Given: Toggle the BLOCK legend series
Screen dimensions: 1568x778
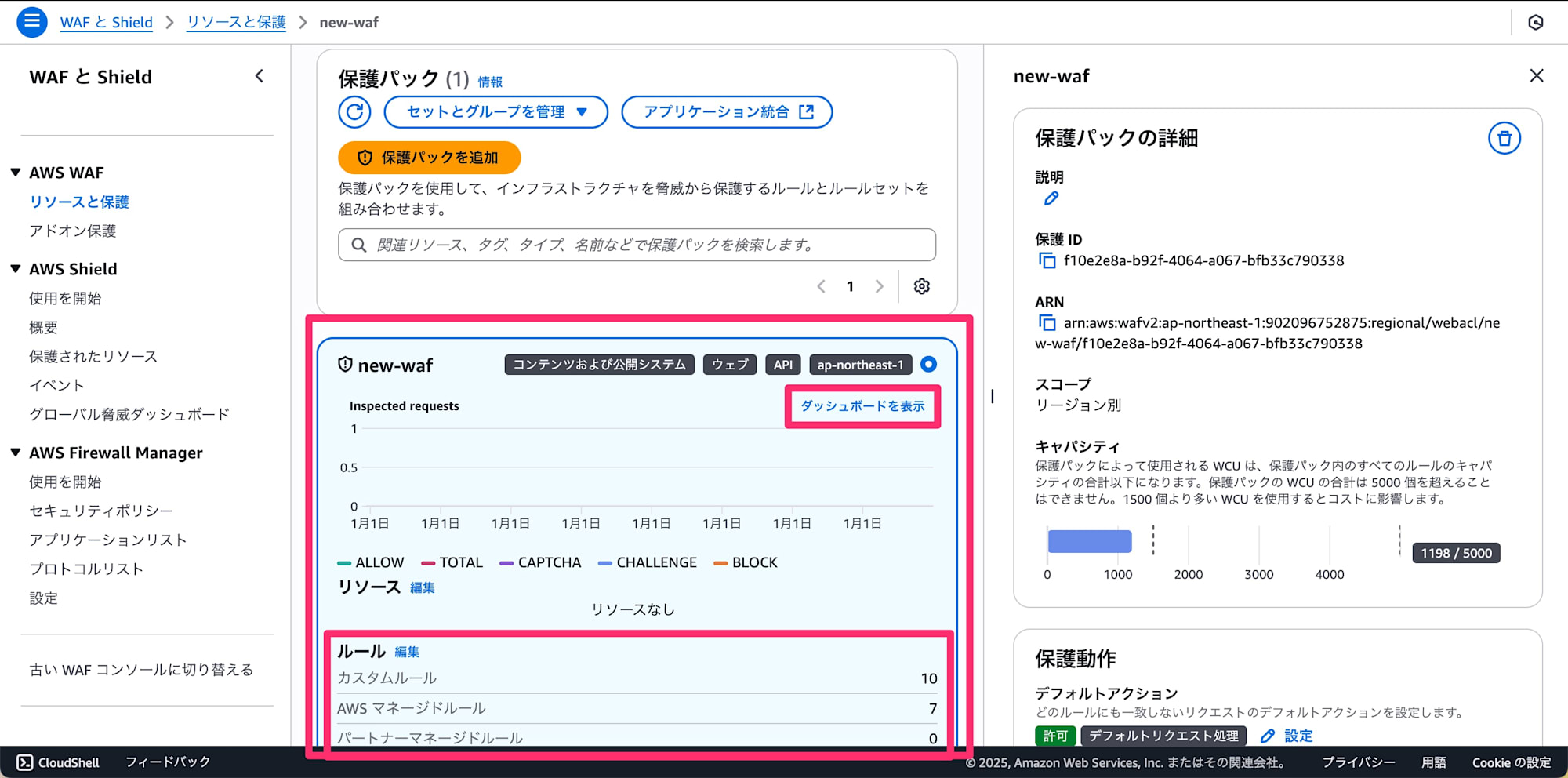Looking at the screenshot, I should click(746, 562).
